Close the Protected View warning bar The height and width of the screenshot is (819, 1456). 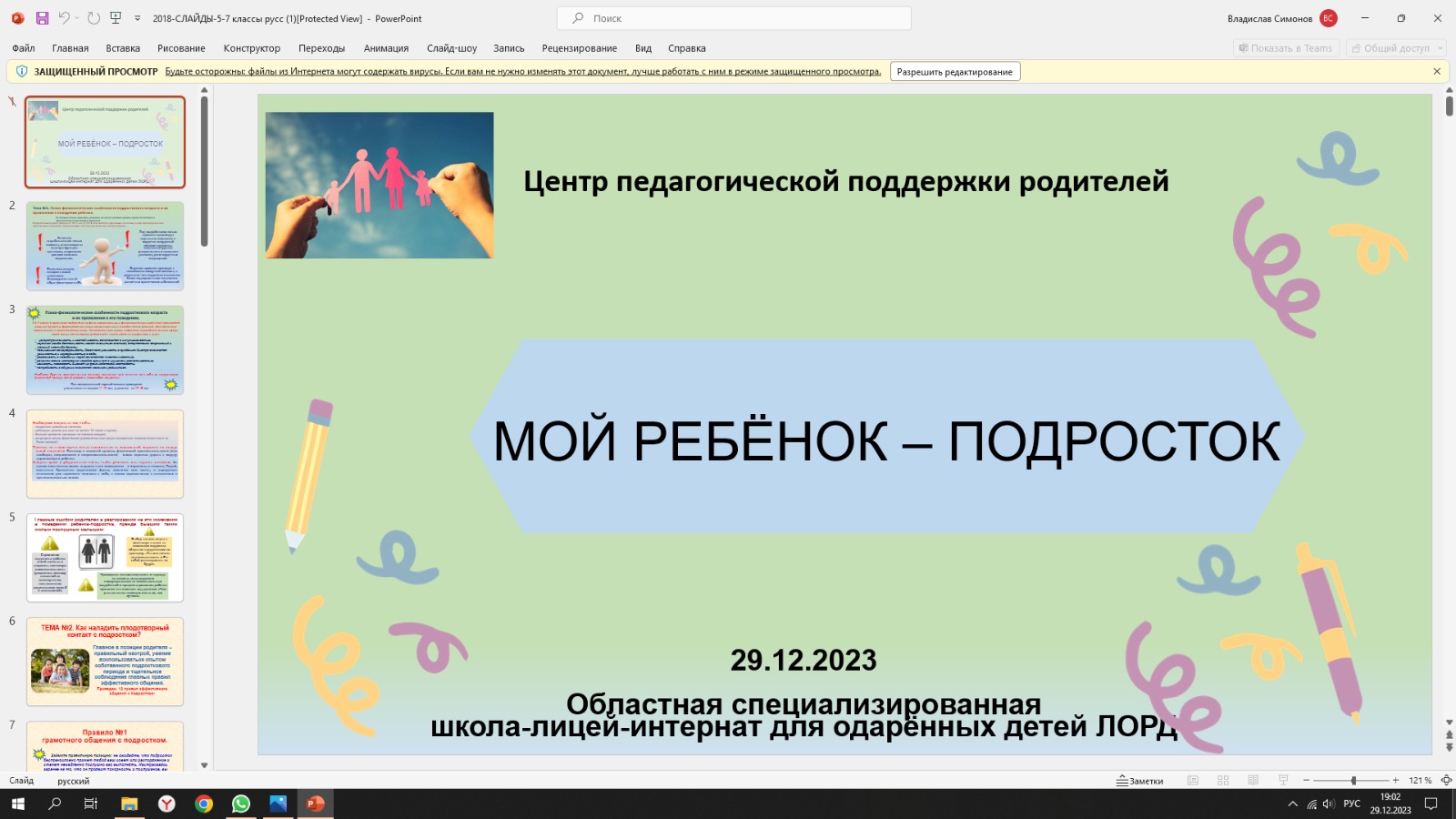point(1437,72)
